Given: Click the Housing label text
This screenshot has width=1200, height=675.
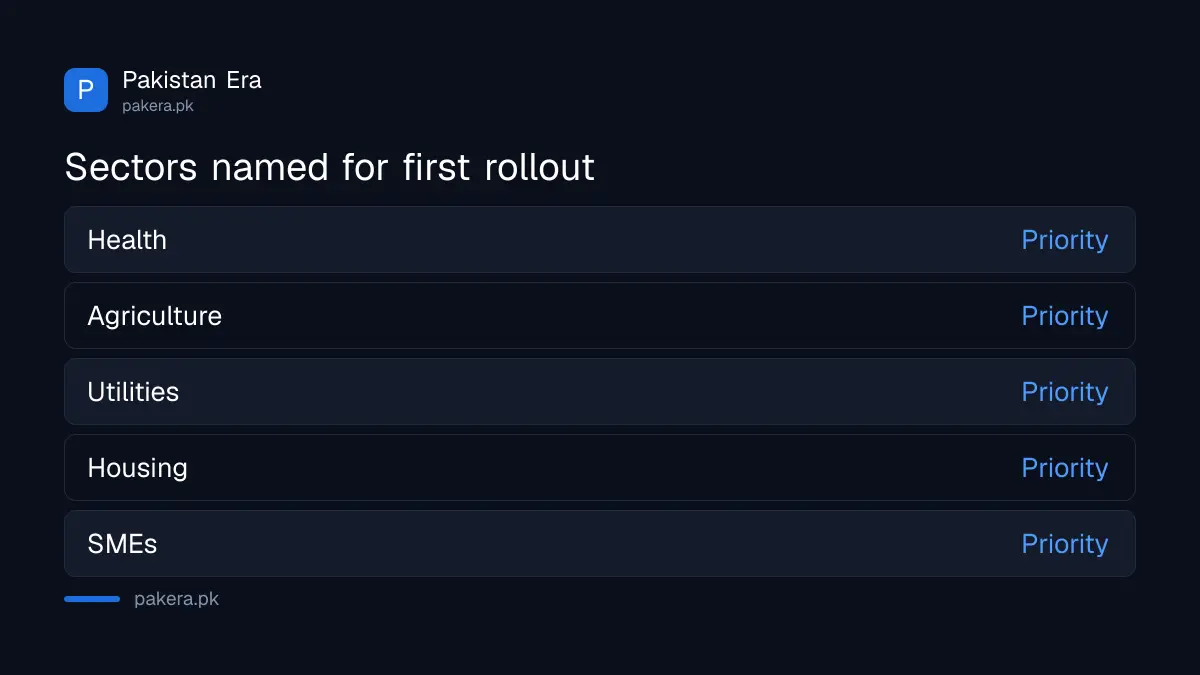Looking at the screenshot, I should 138,469.
